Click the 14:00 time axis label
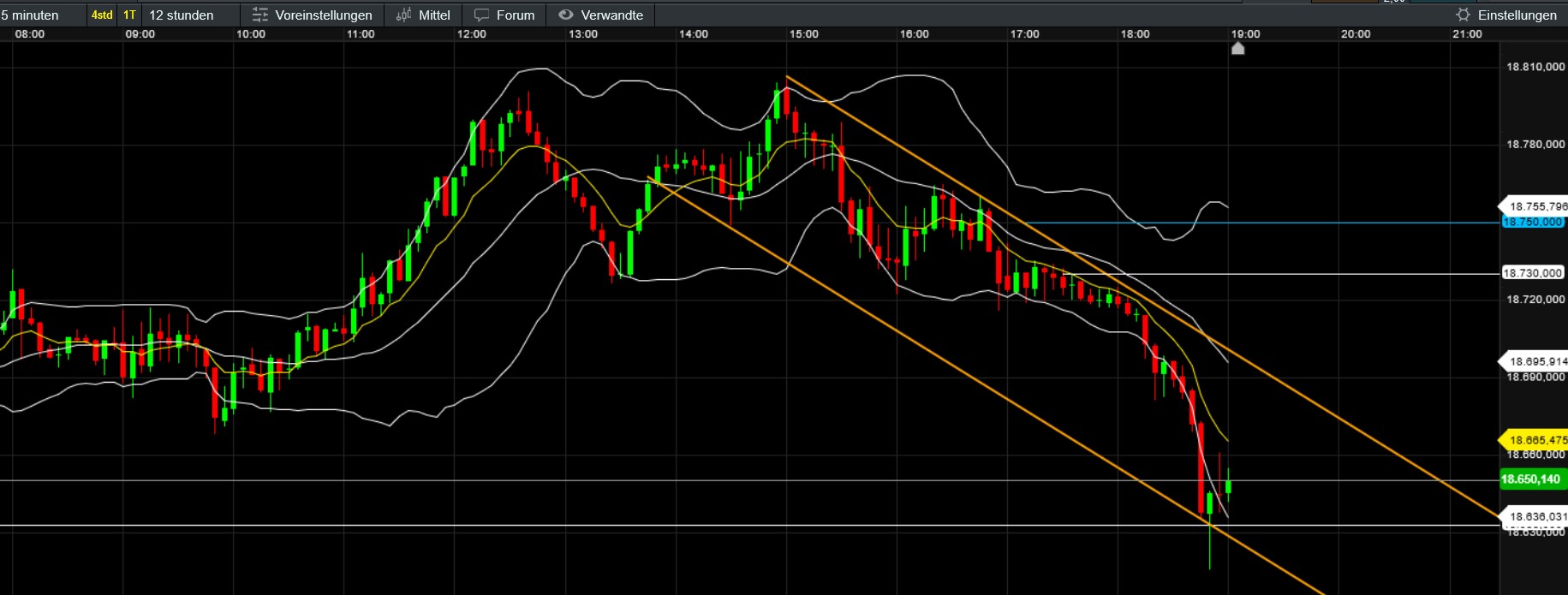The width and height of the screenshot is (1568, 595). coord(694,34)
